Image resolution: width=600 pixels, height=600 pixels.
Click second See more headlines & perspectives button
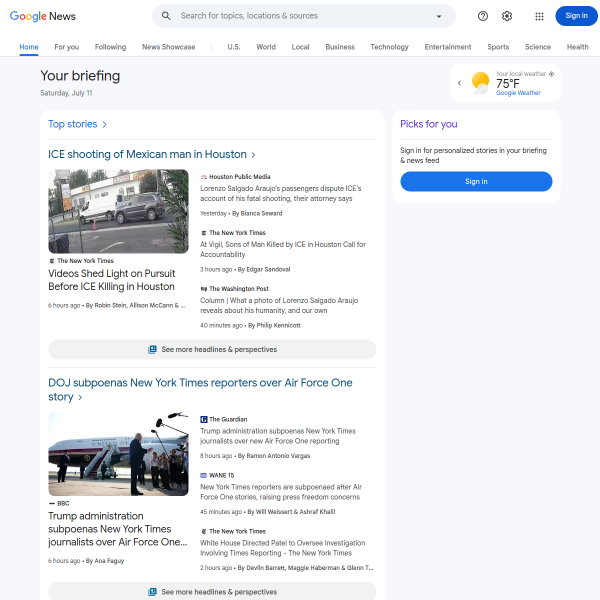[212, 591]
